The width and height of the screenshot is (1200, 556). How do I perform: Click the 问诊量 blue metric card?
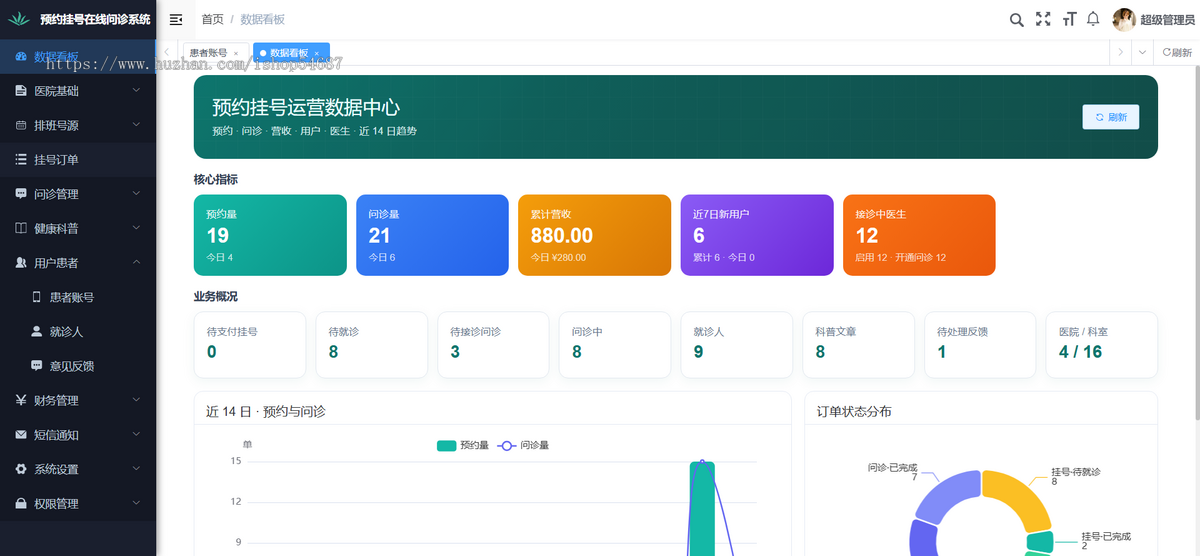tap(432, 235)
